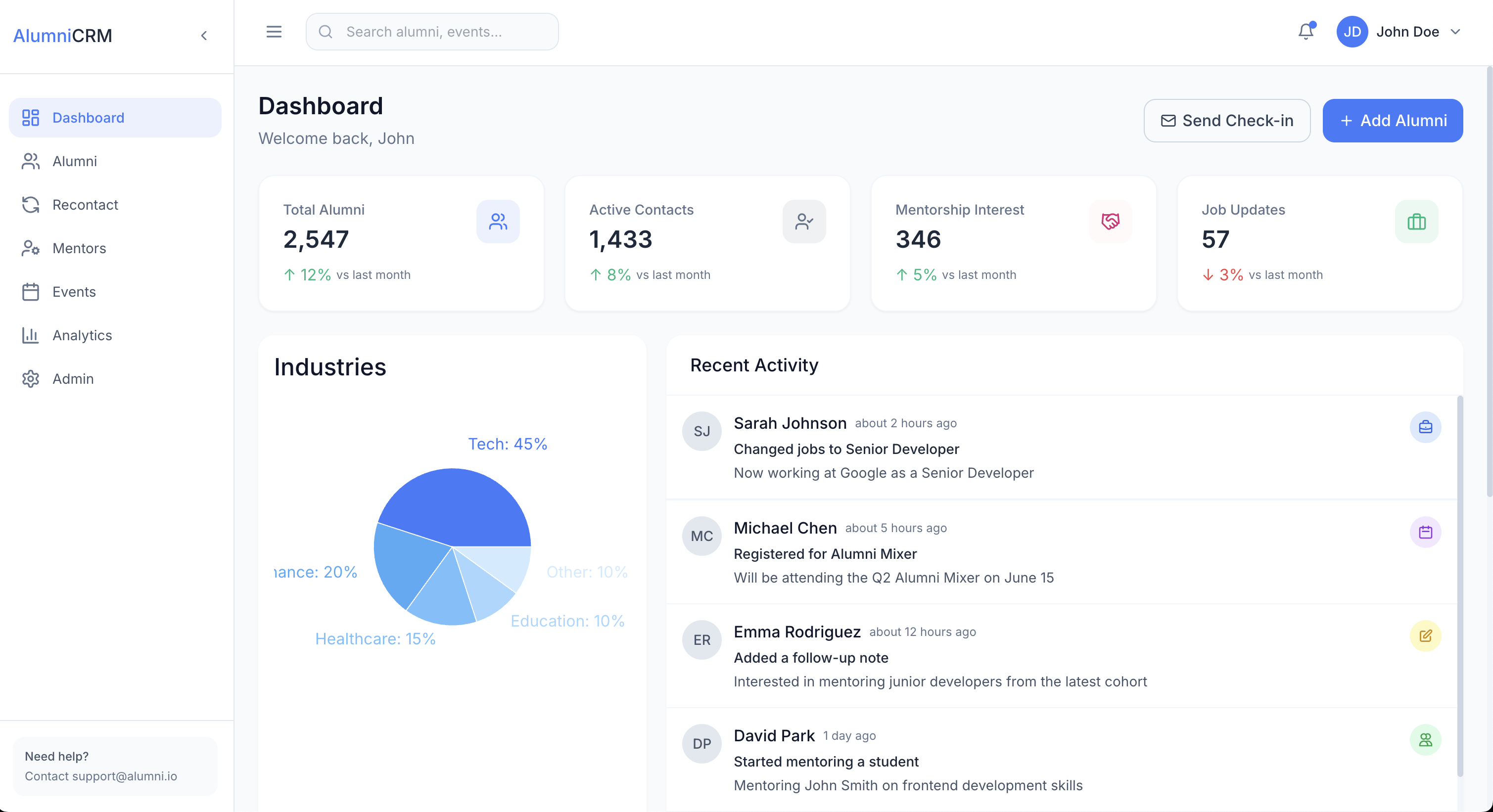Expand David Park's mentoring activity icon

(1426, 740)
